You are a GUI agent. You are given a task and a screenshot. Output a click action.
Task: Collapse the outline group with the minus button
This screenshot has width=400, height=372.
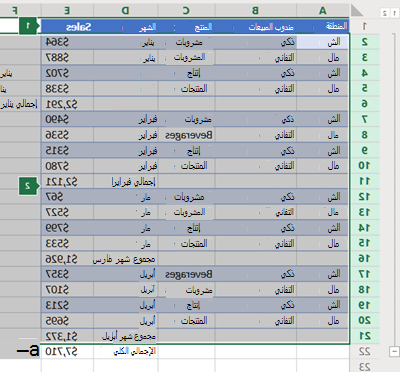point(395,351)
